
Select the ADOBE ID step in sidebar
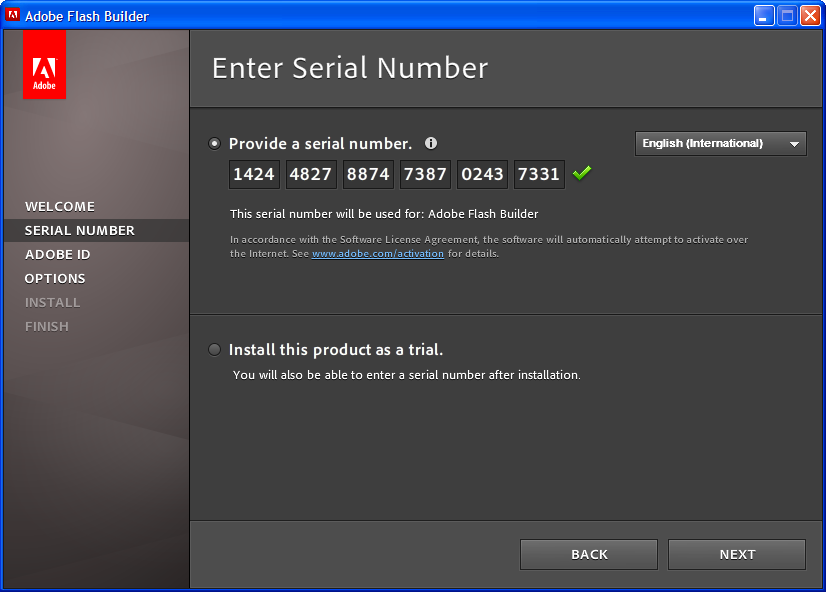[x=57, y=254]
